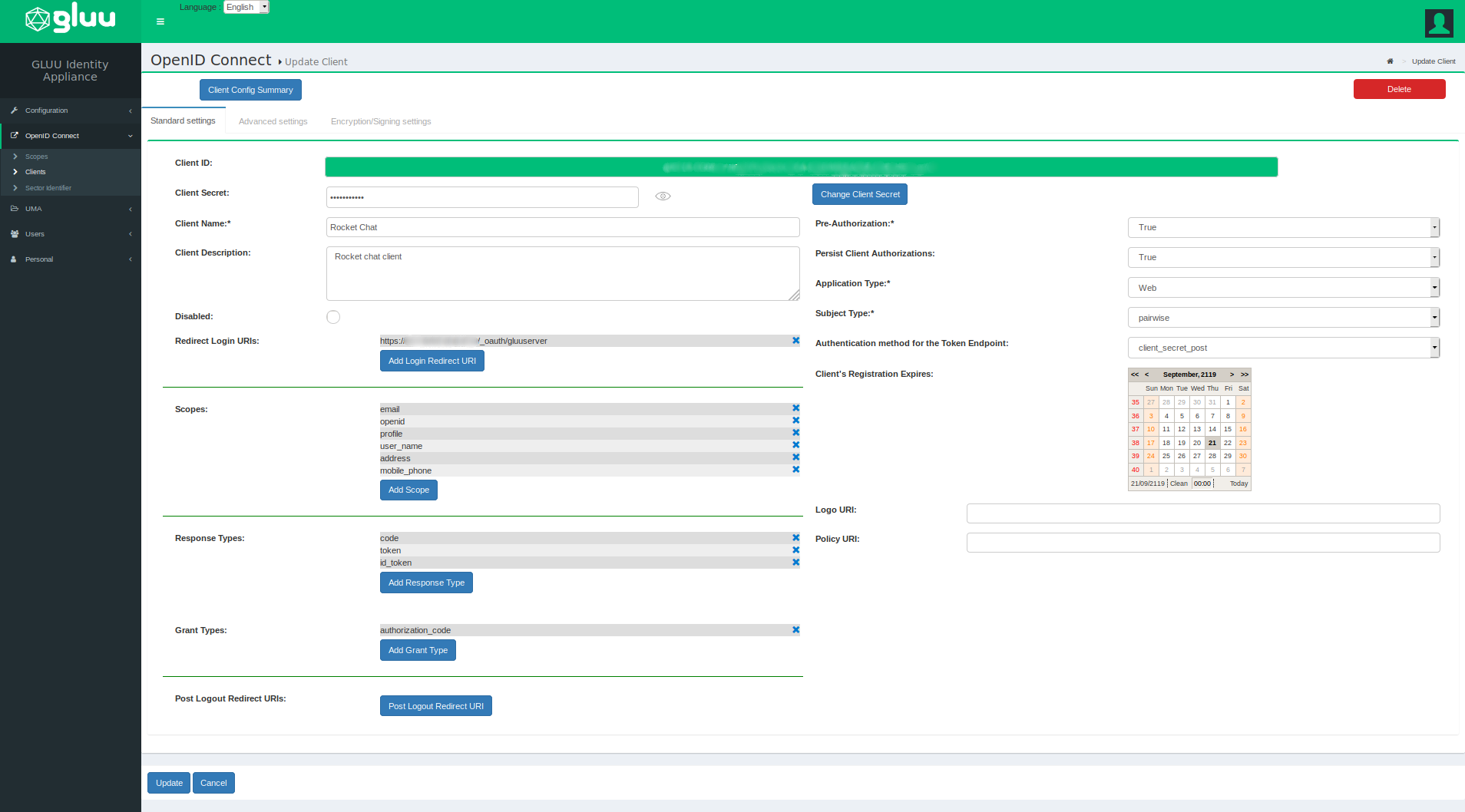Expand the Configuration sidebar menu
The image size is (1465, 812).
coord(71,111)
